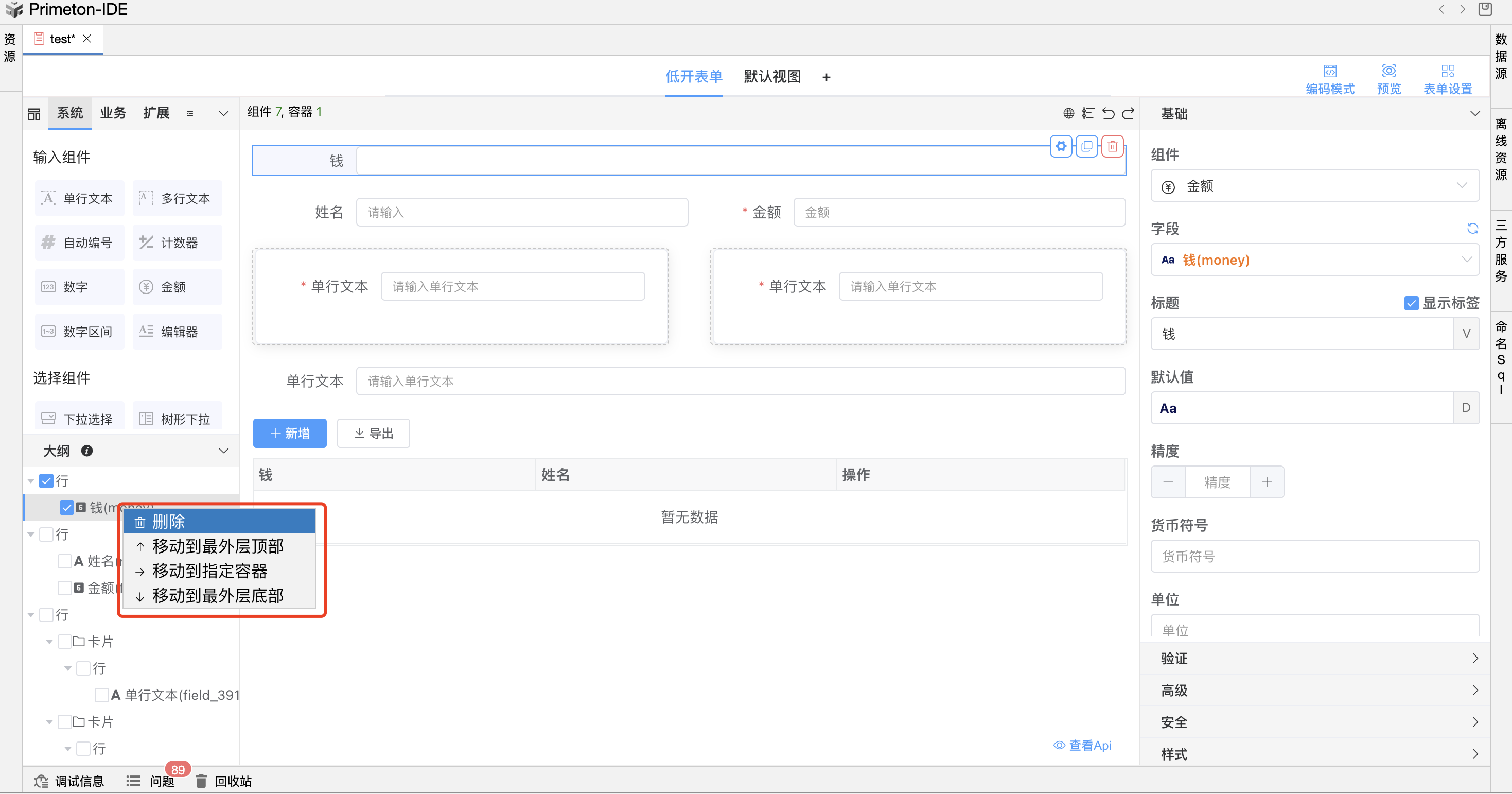This screenshot has height=794, width=1512.
Task: Open the 金额 component dropdown
Action: coord(1314,186)
